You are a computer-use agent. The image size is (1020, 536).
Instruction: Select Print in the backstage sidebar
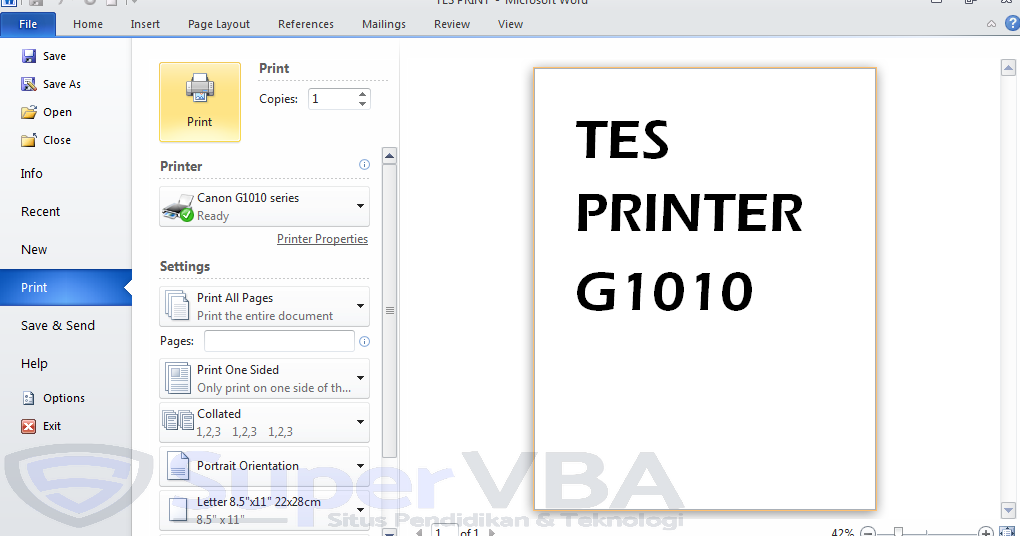tap(65, 288)
